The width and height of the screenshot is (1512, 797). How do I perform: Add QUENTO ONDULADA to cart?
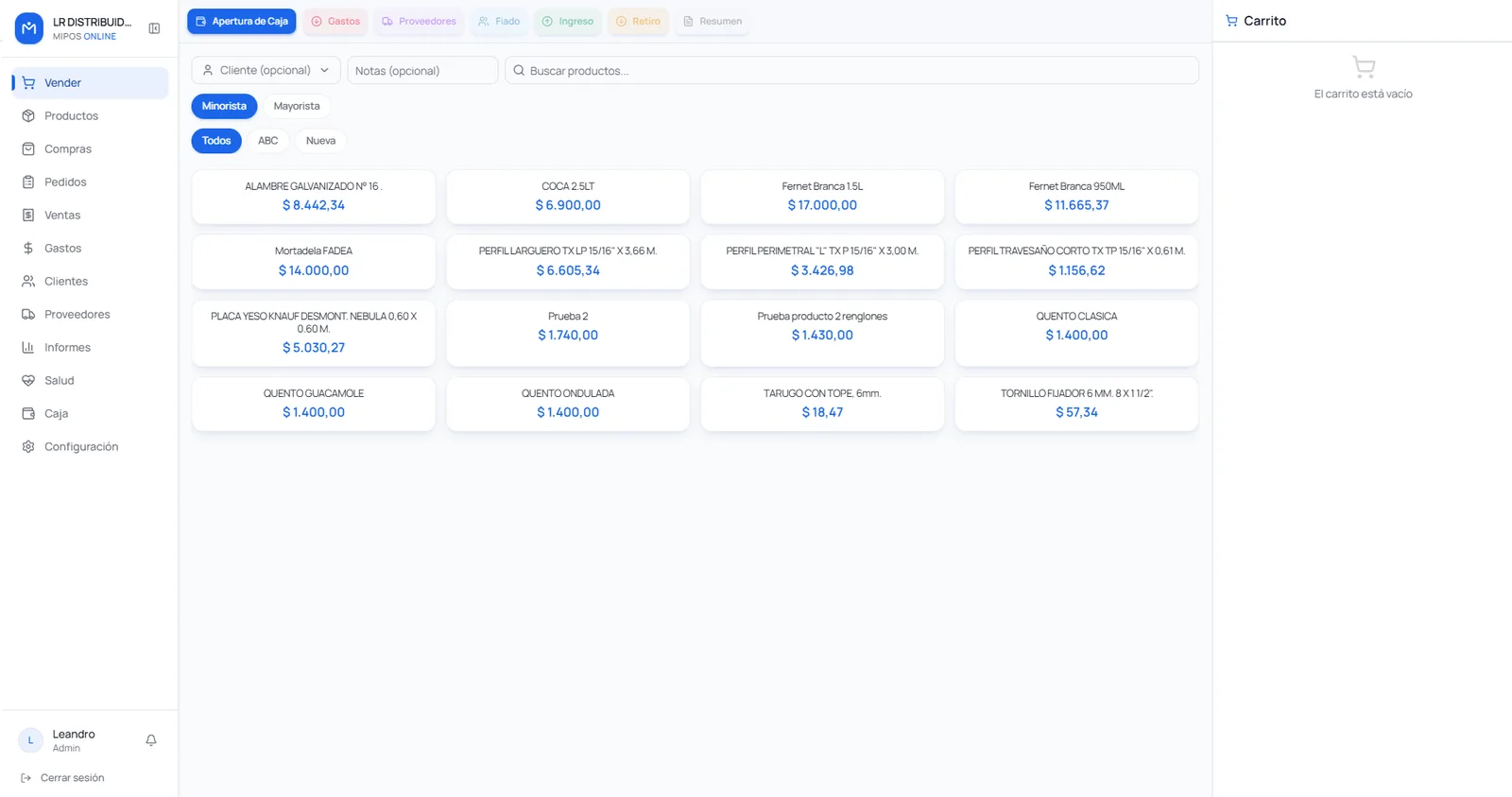click(568, 404)
